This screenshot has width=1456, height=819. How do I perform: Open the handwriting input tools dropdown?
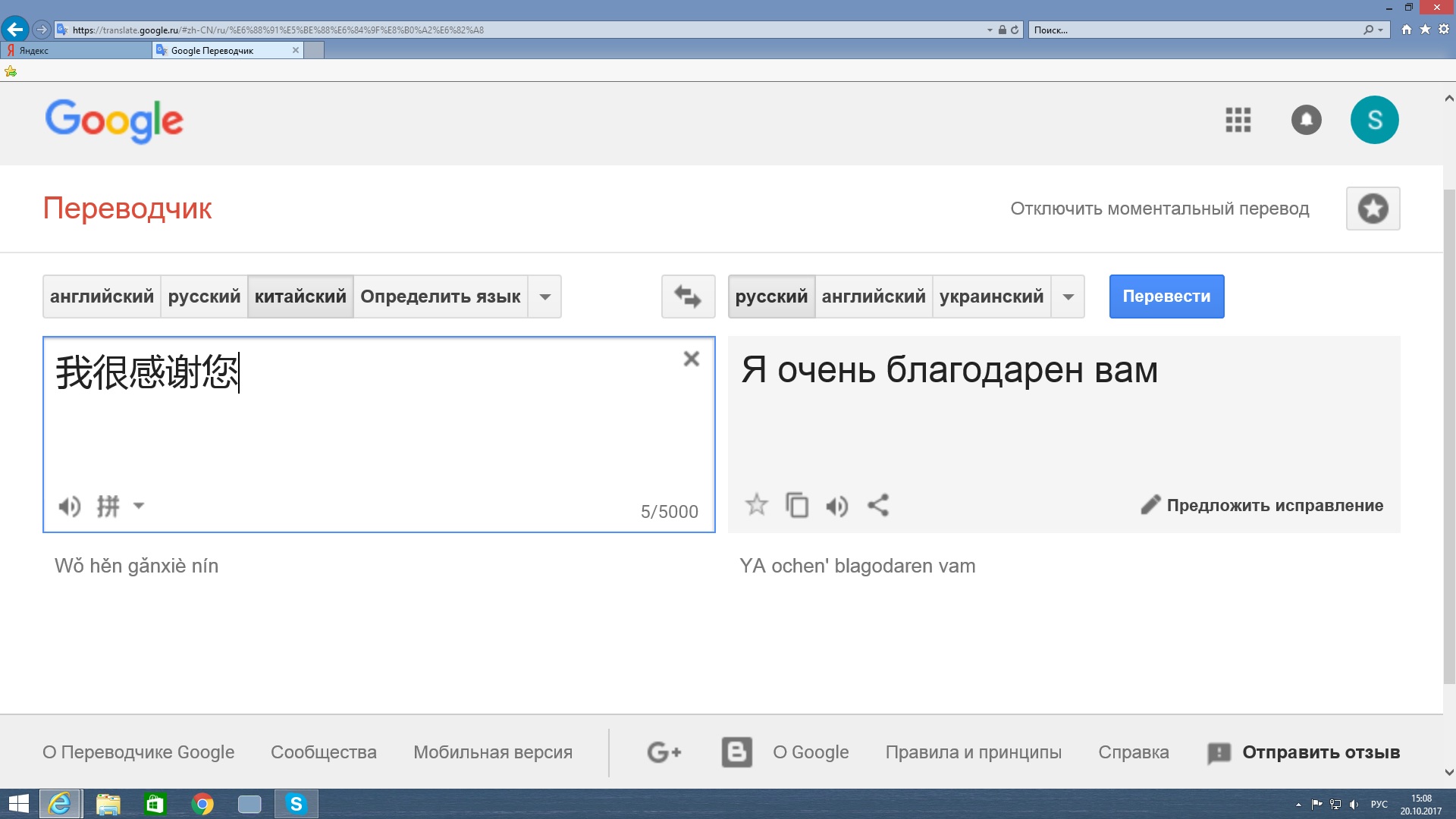point(138,506)
